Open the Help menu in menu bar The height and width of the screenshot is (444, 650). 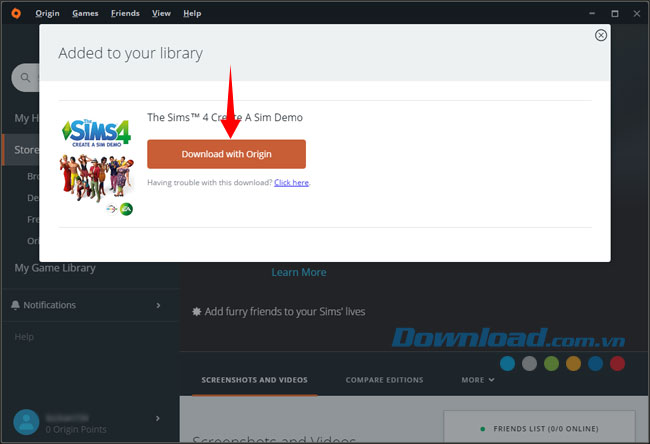(x=192, y=13)
